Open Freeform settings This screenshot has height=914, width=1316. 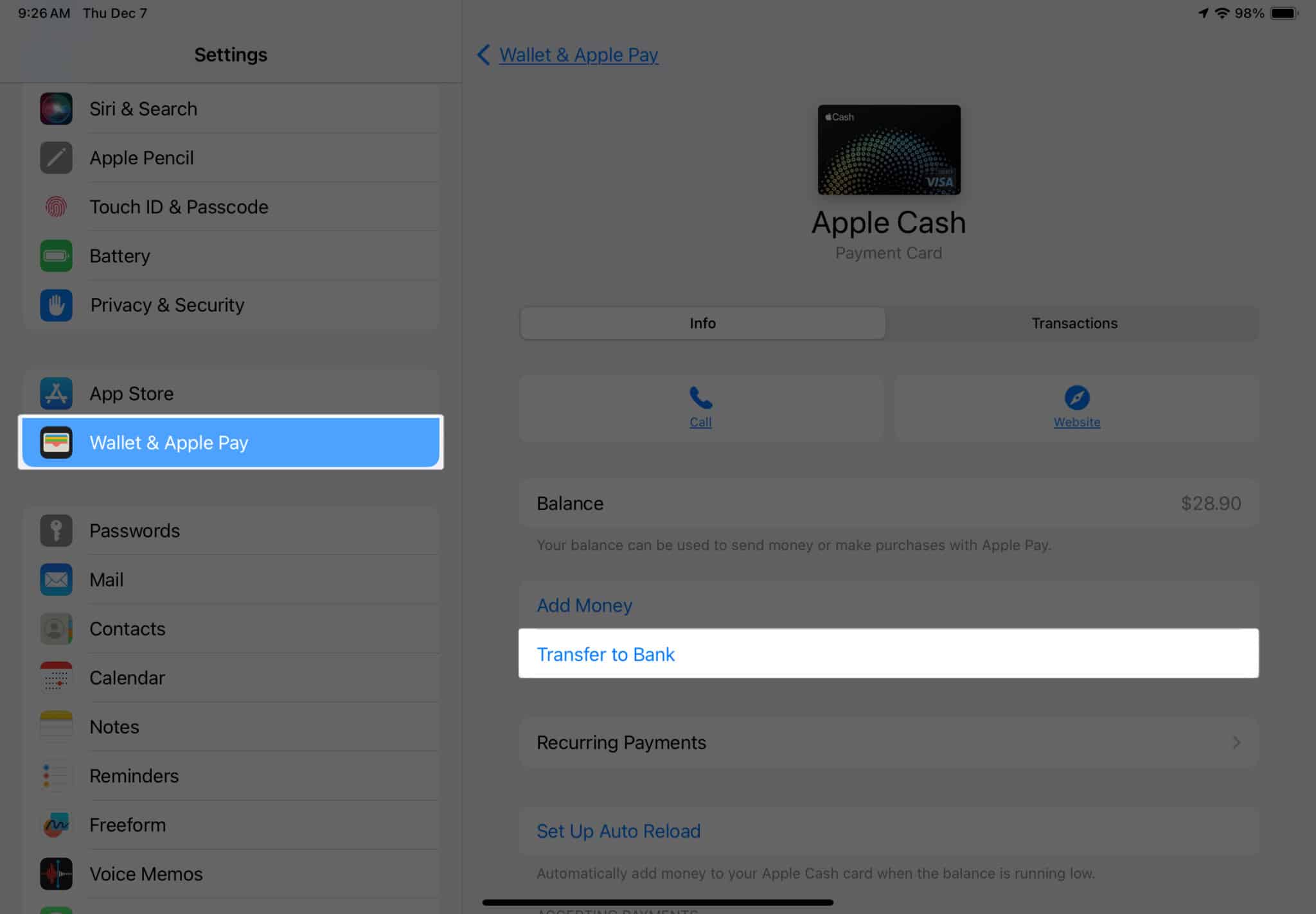231,825
